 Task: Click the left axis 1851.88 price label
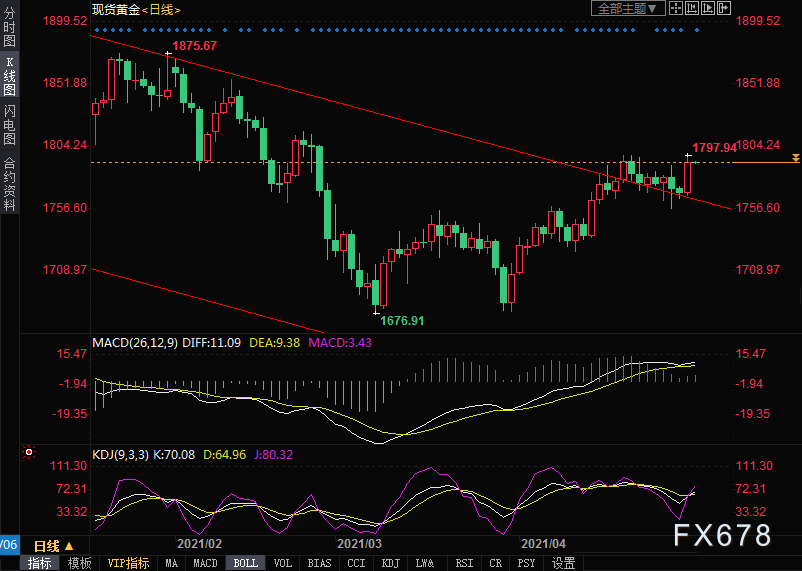pyautogui.click(x=65, y=82)
